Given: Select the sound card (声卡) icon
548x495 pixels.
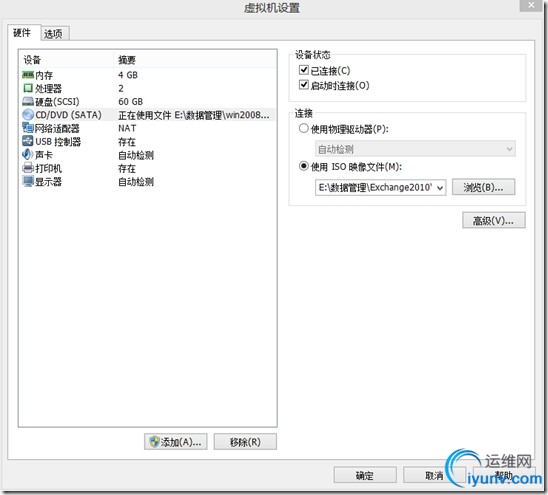Looking at the screenshot, I should pos(28,154).
